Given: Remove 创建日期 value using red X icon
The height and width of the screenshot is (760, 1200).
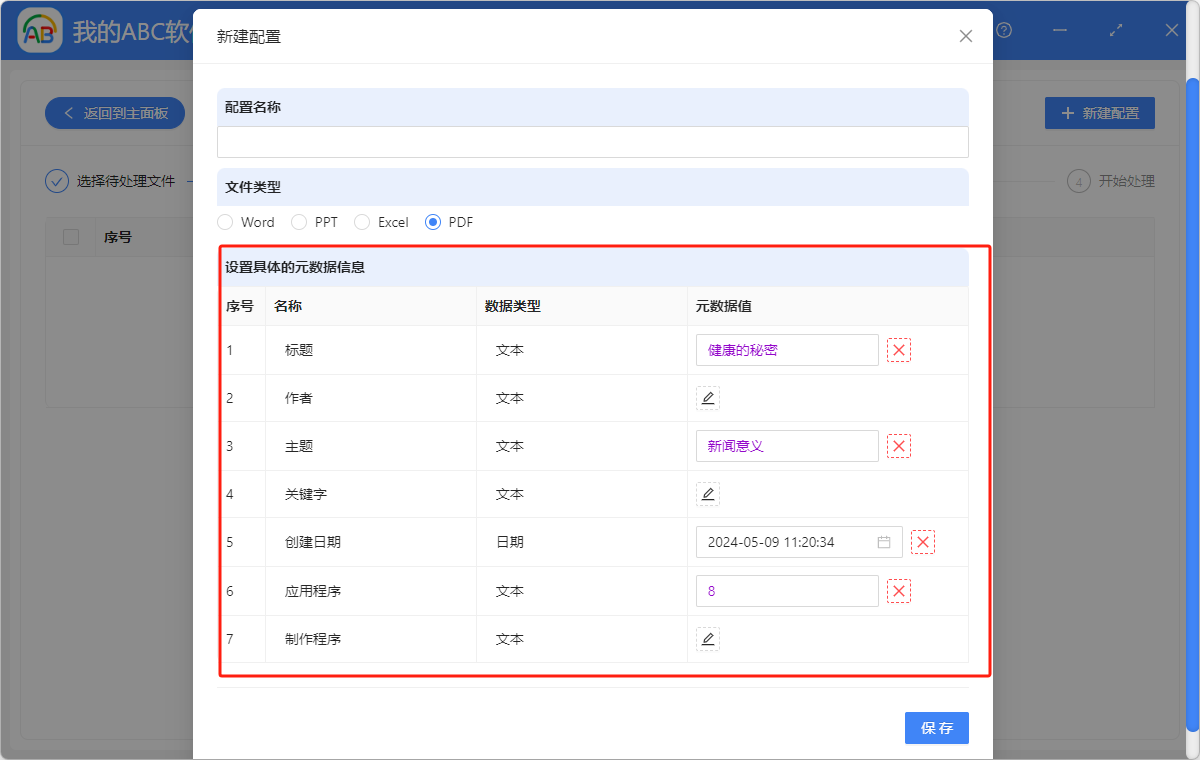Looking at the screenshot, I should [923, 542].
